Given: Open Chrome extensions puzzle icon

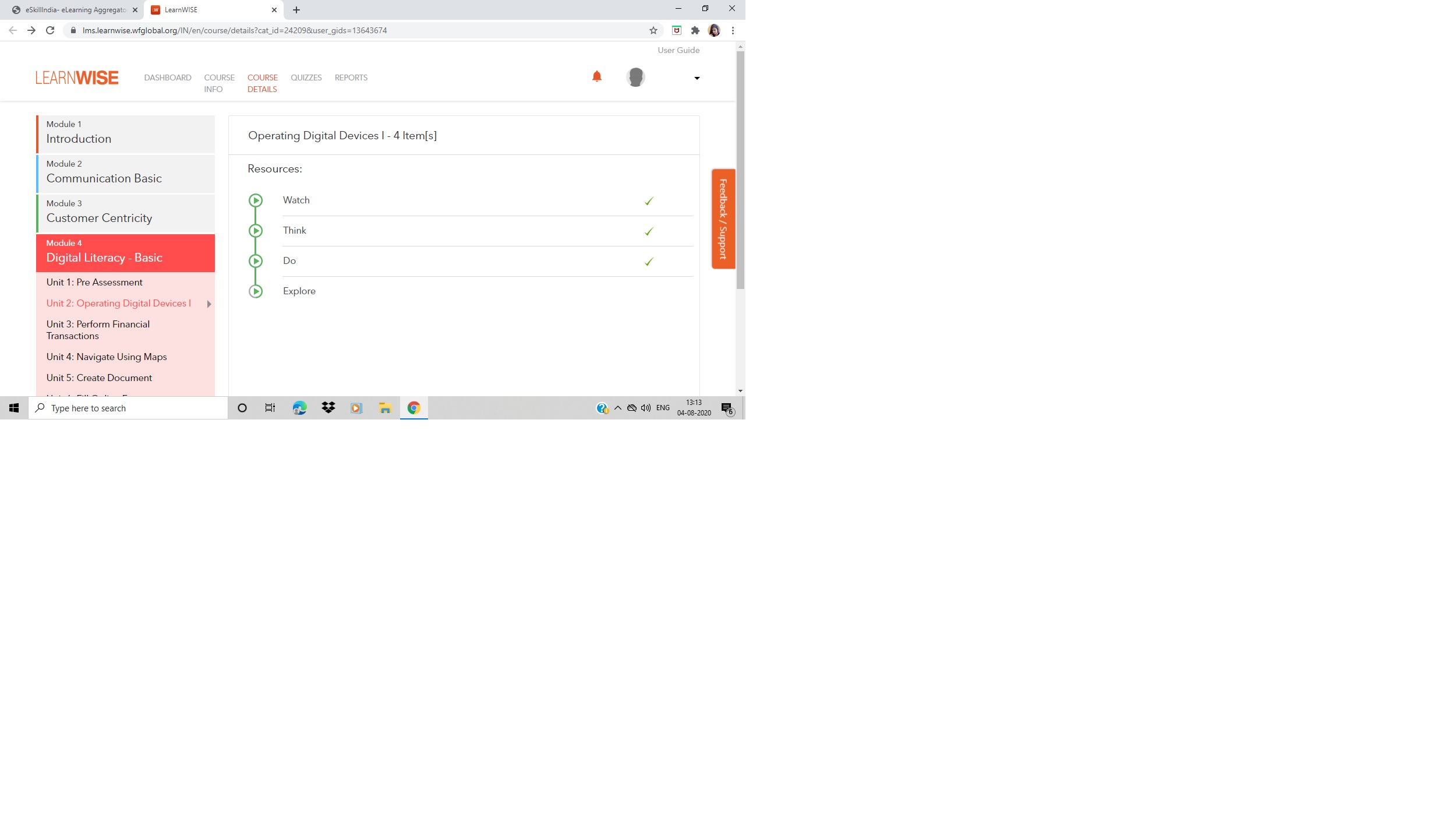Looking at the screenshot, I should pos(695,30).
